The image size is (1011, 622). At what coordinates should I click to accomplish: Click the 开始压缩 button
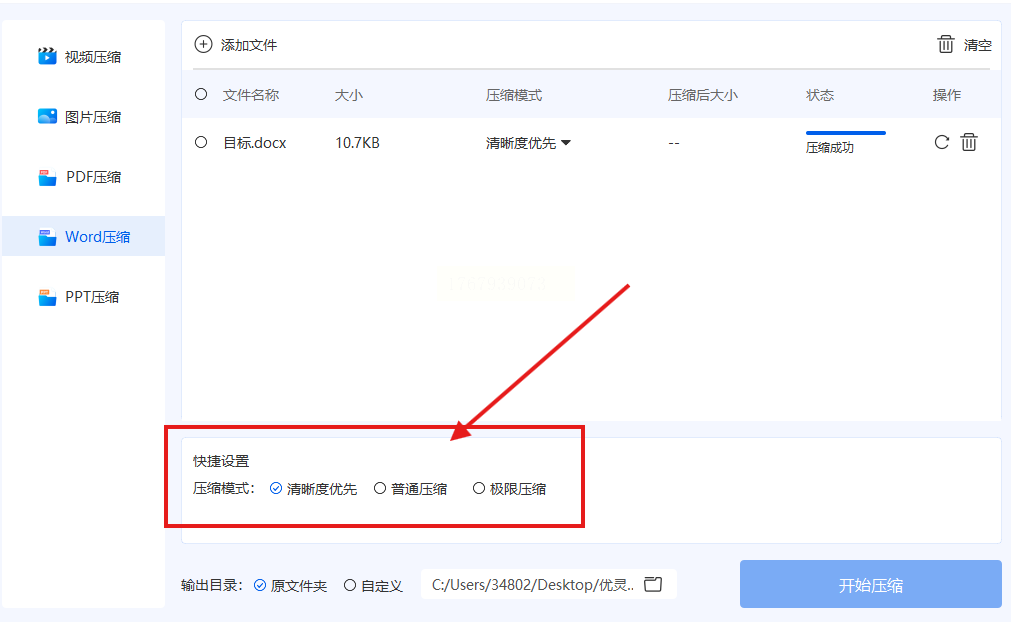(870, 584)
